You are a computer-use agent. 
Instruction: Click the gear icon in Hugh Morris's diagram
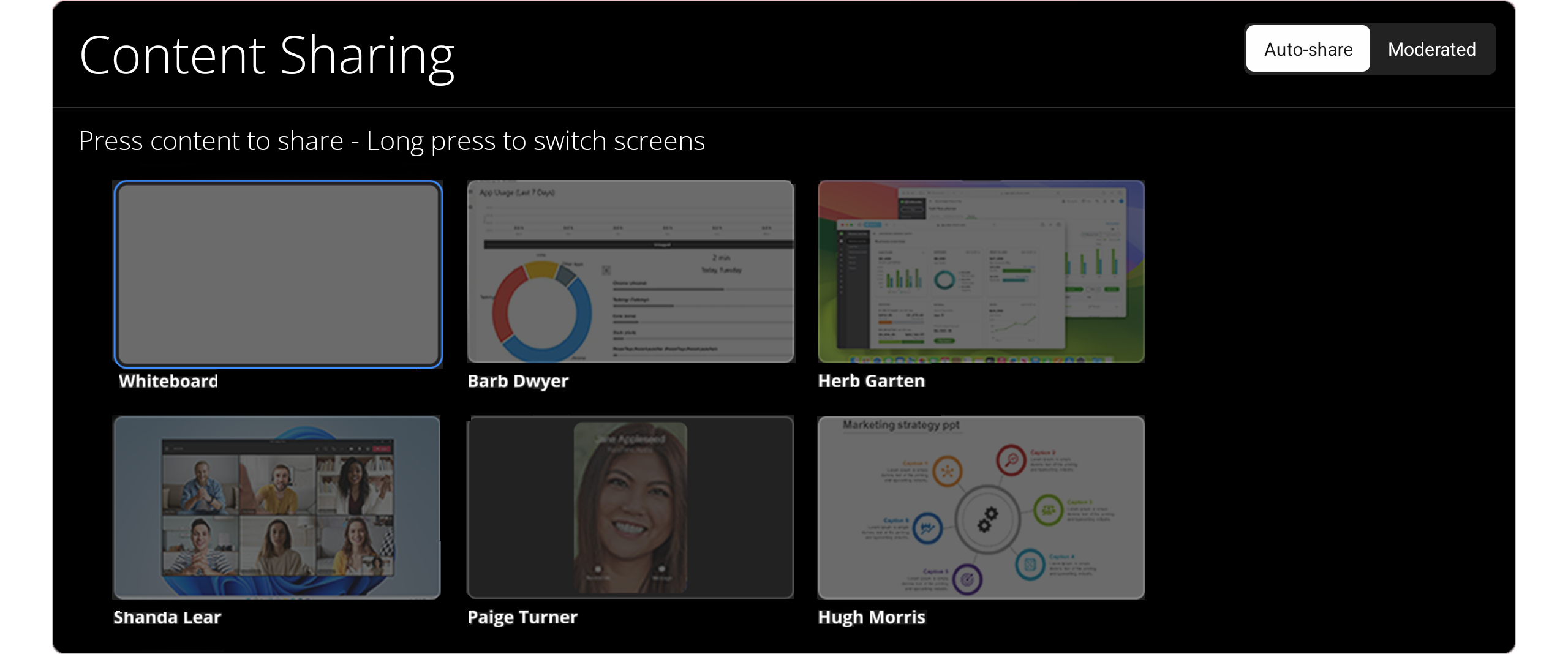pyautogui.click(x=987, y=519)
